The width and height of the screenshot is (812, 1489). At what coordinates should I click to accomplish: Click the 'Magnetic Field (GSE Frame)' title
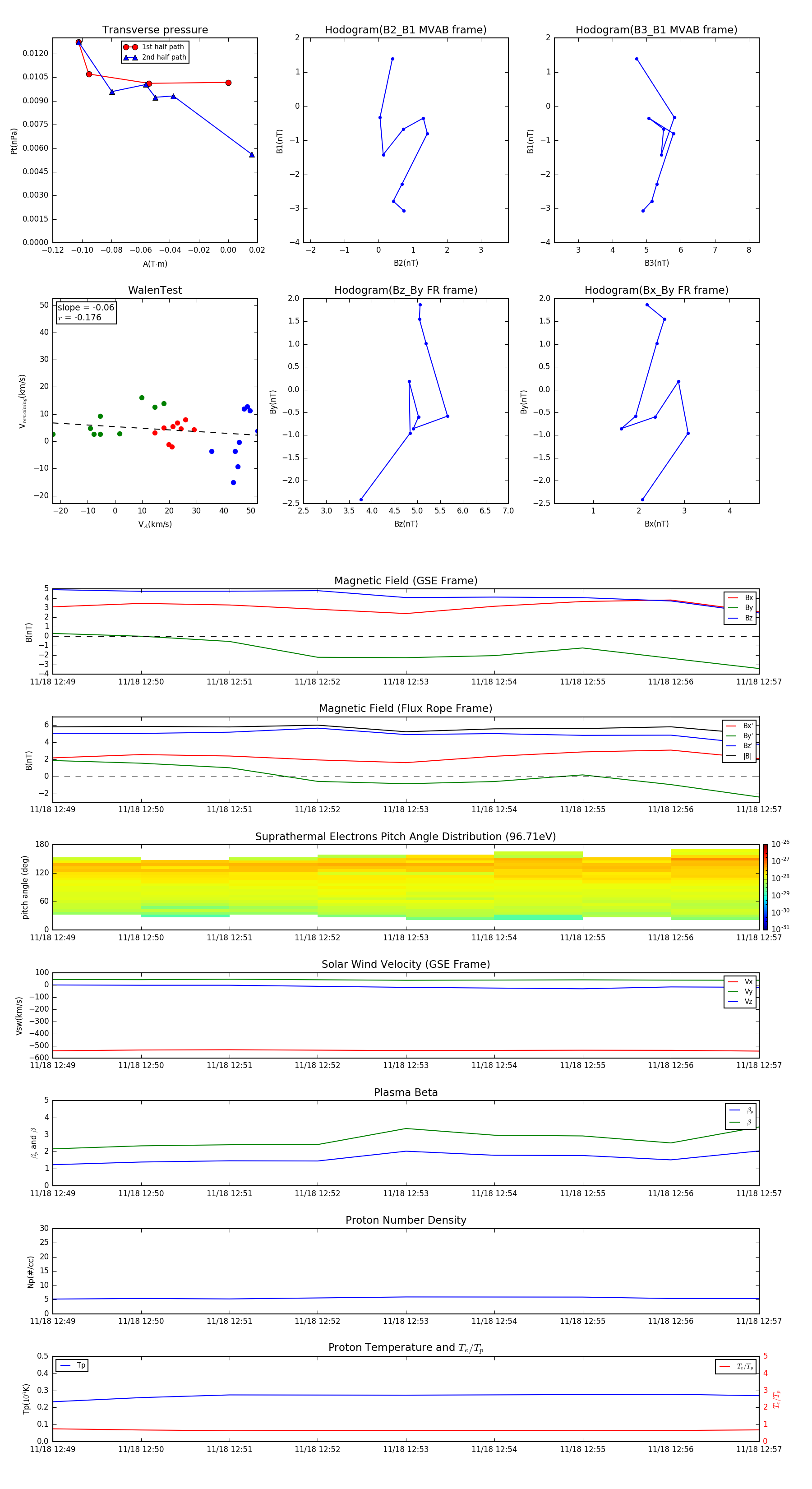click(406, 581)
